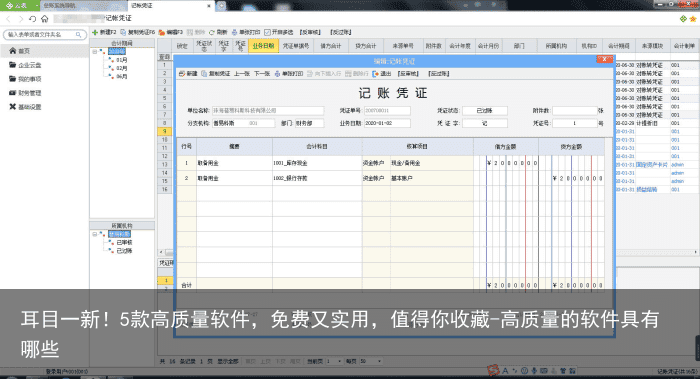Open the 当前页 page number dropdown

click(x=339, y=361)
